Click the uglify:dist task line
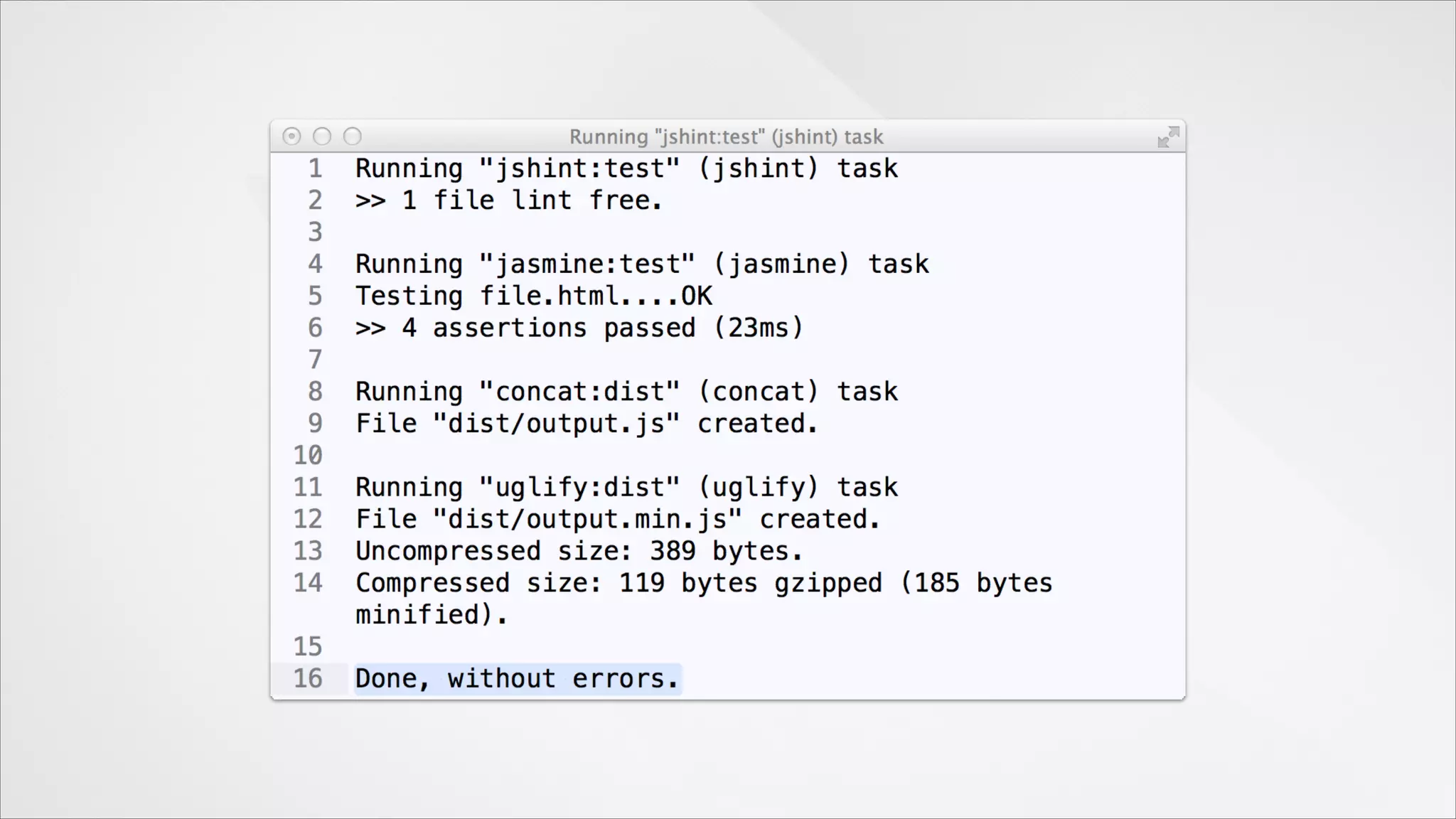 [626, 488]
